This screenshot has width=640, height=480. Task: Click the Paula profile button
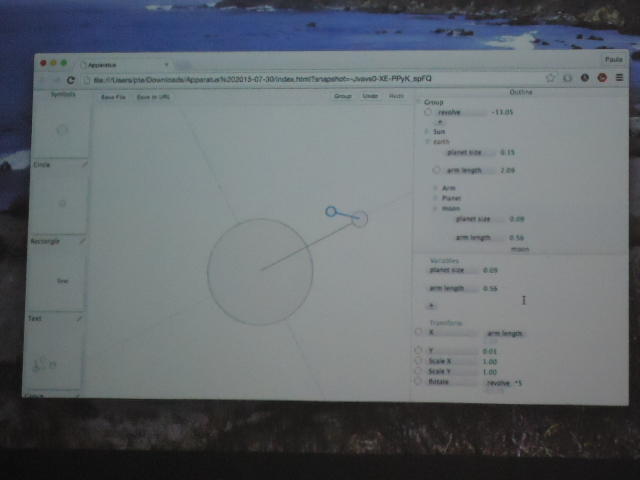click(x=613, y=60)
